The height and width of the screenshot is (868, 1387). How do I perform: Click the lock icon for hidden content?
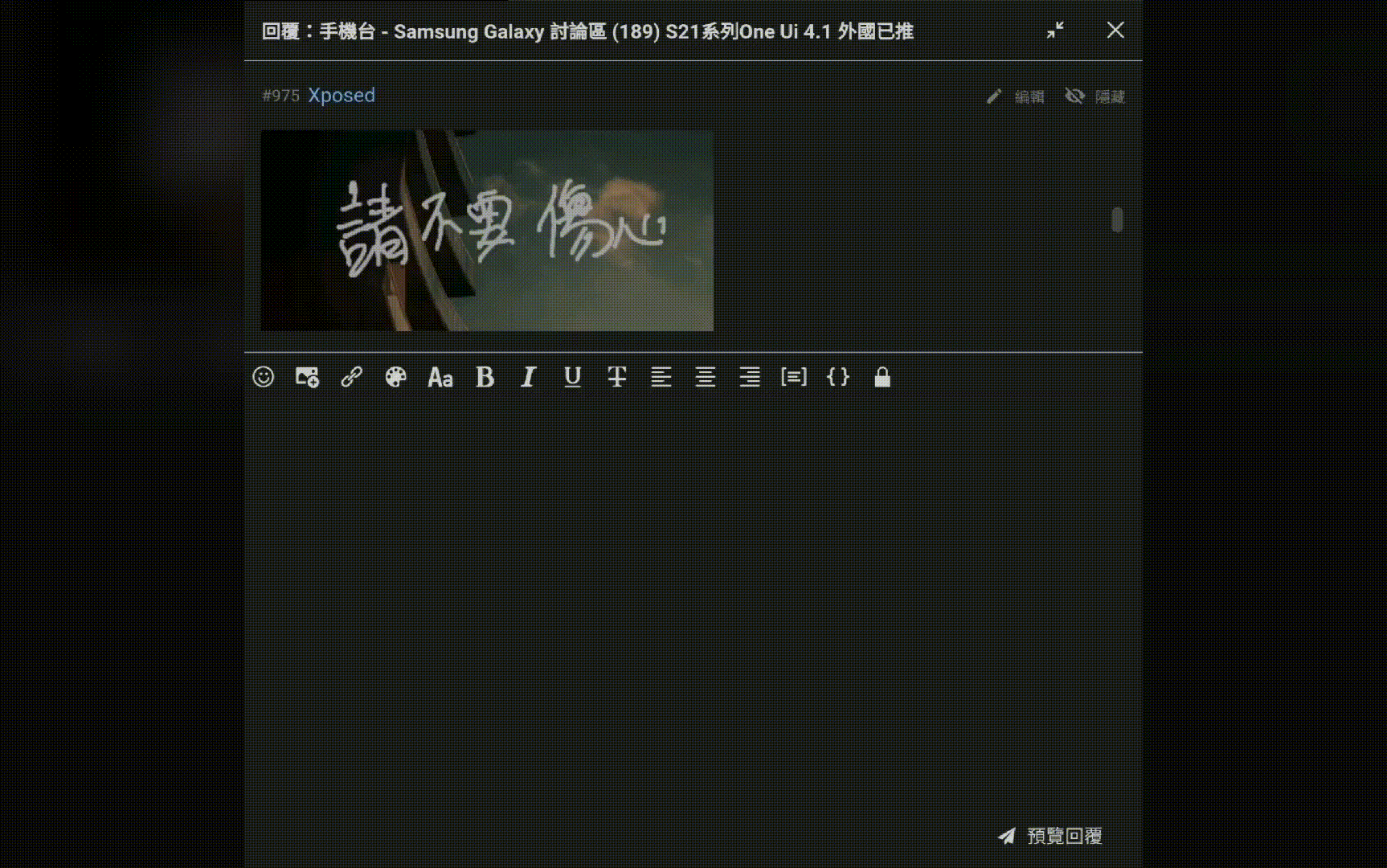click(882, 377)
